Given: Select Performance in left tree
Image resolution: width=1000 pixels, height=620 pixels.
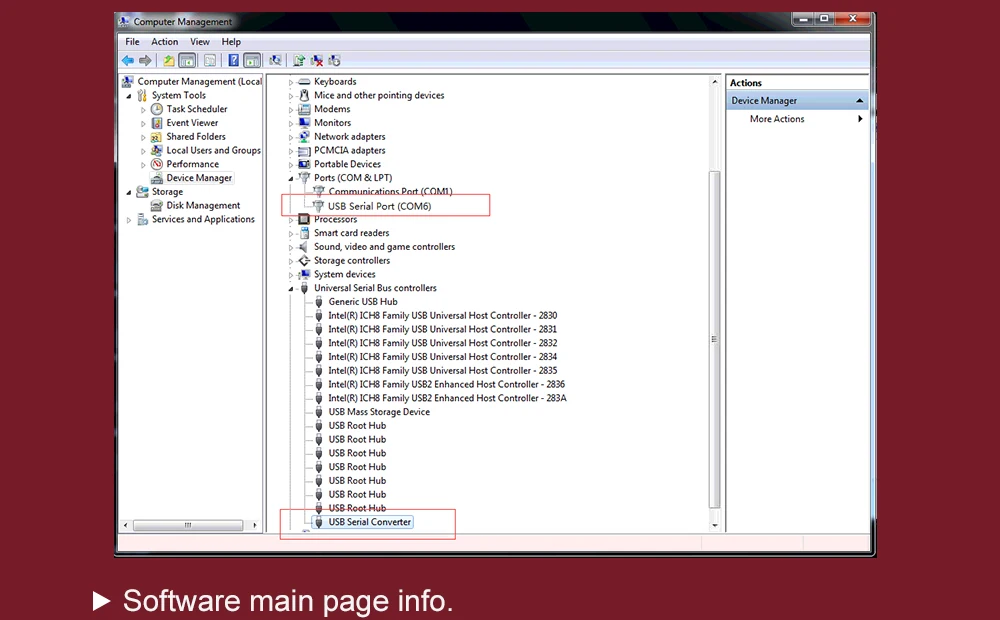Looking at the screenshot, I should (192, 164).
